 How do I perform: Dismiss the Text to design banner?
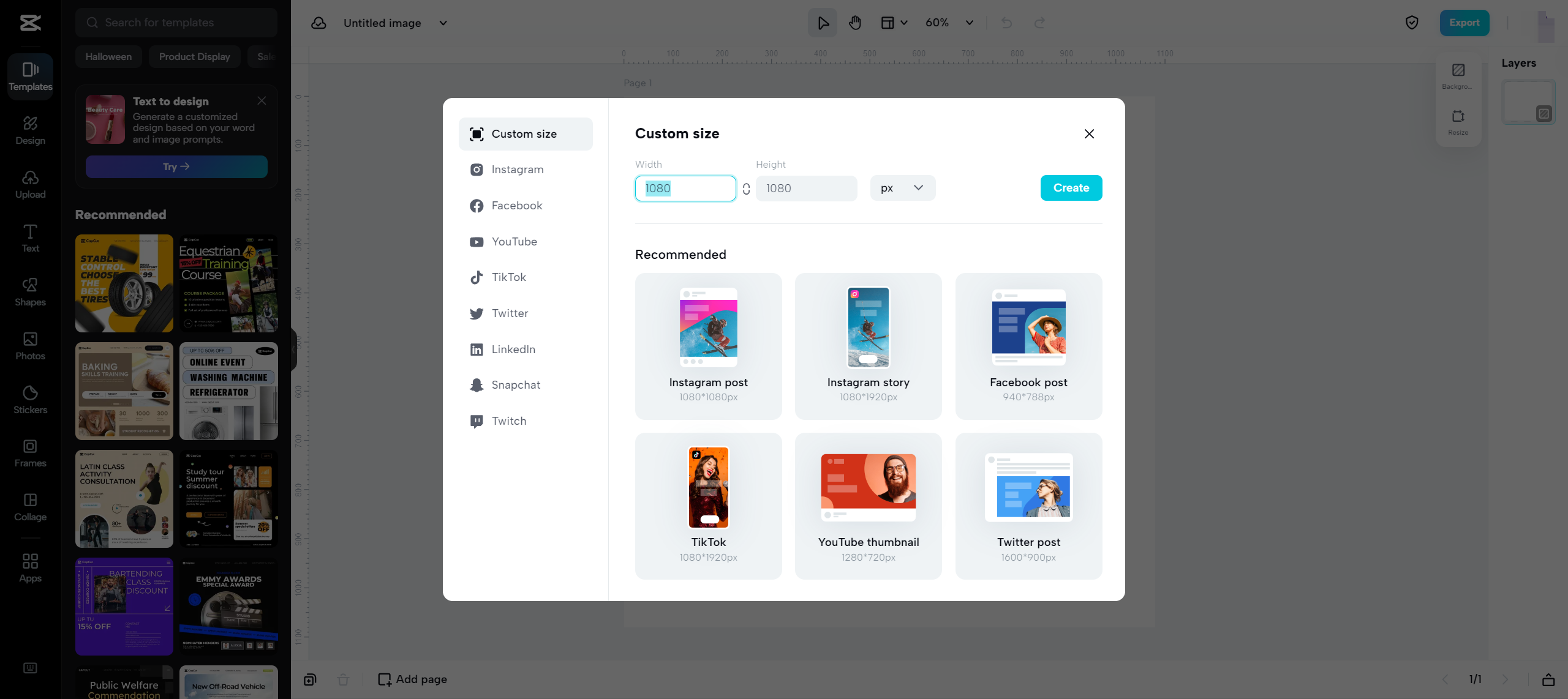(262, 100)
